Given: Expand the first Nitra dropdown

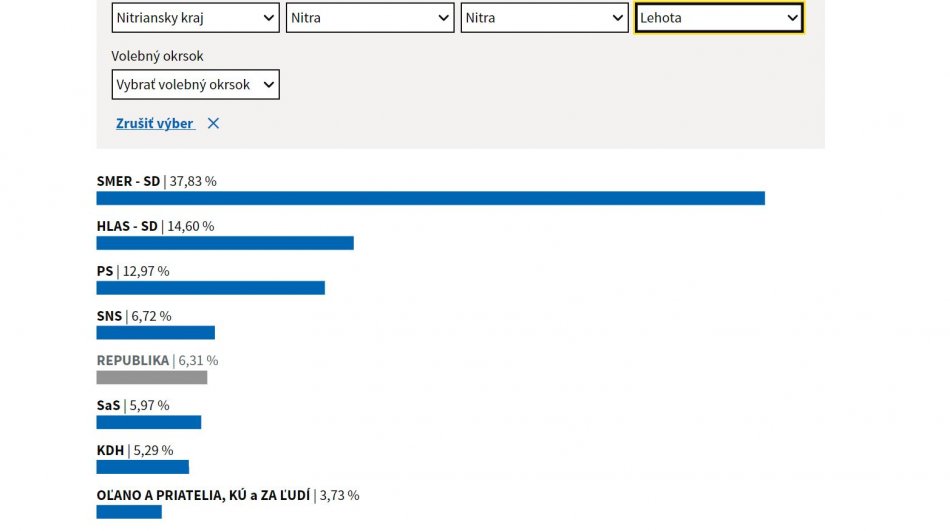Looking at the screenshot, I should tap(370, 18).
